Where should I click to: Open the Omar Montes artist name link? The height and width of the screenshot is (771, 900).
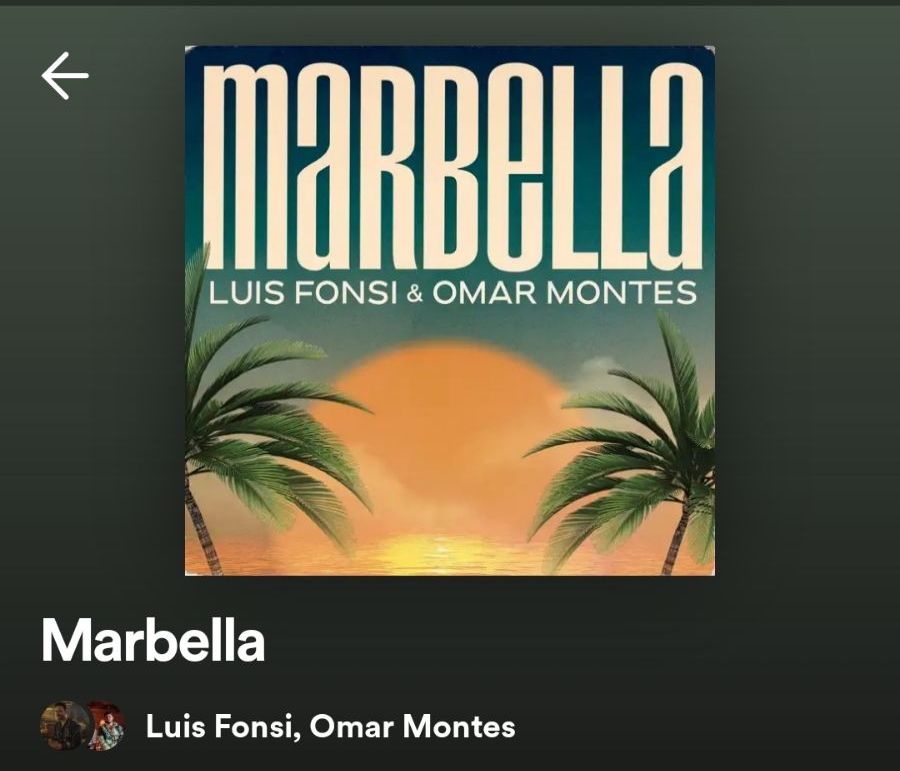[412, 726]
